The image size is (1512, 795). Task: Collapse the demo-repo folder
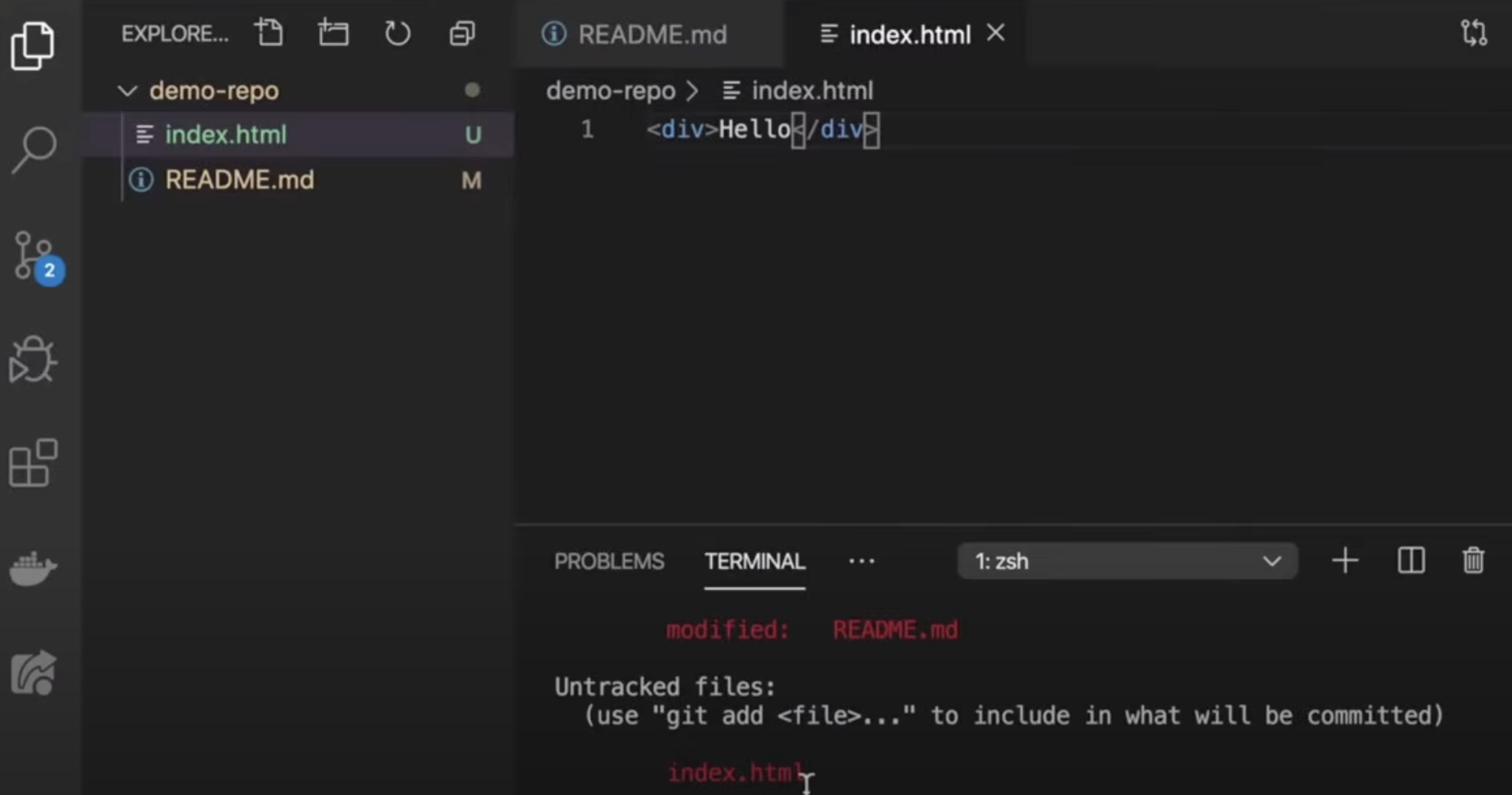coord(127,91)
